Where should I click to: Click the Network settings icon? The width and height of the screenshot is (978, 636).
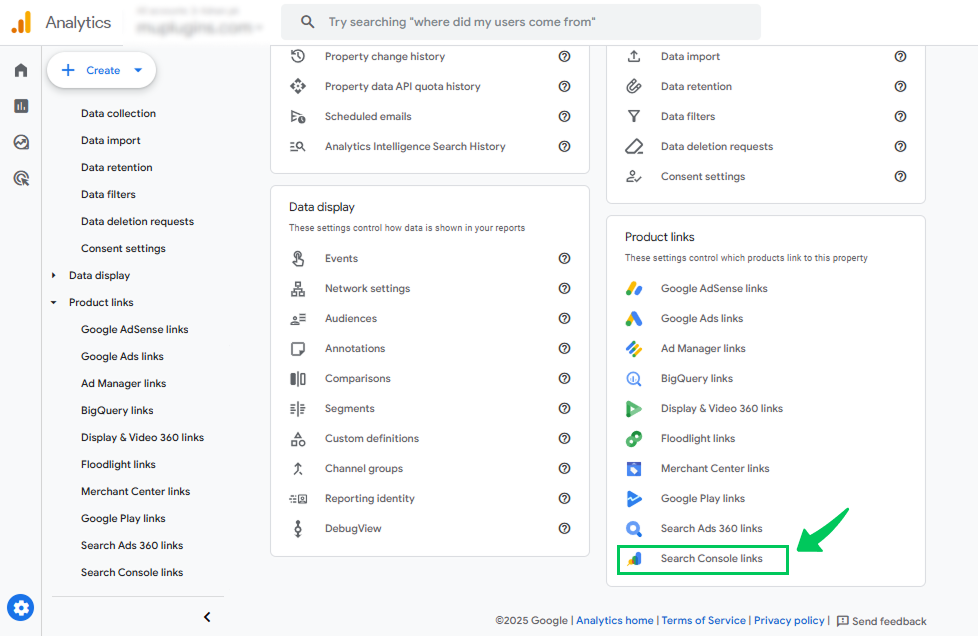point(298,288)
